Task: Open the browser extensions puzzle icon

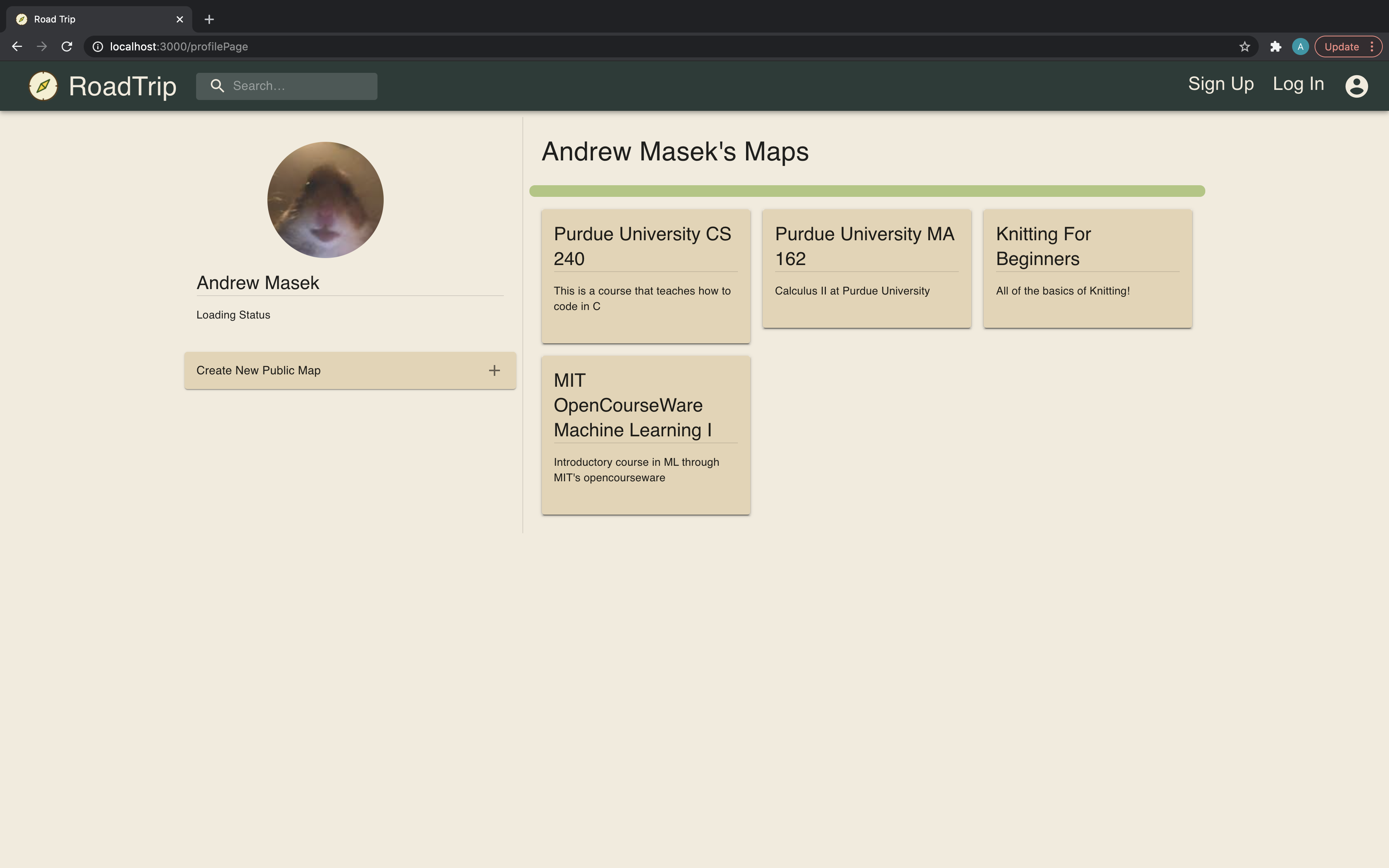Action: pyautogui.click(x=1275, y=47)
